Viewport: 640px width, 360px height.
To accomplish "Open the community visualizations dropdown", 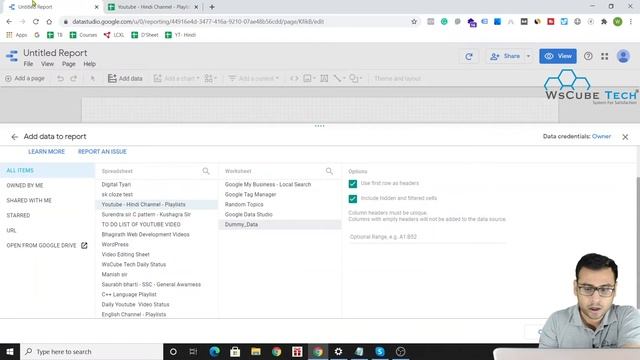I will coord(211,78).
